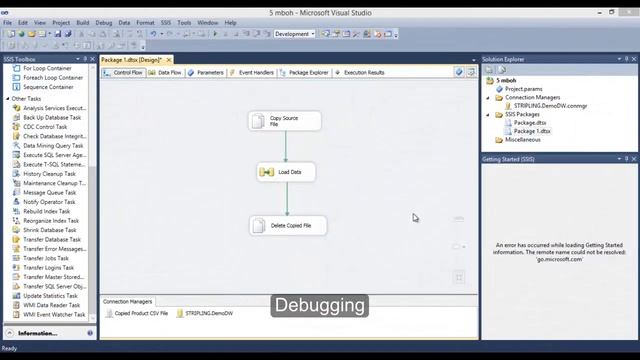Click the Save All toolbar icon
The width and height of the screenshot is (640, 360).
(68, 34)
